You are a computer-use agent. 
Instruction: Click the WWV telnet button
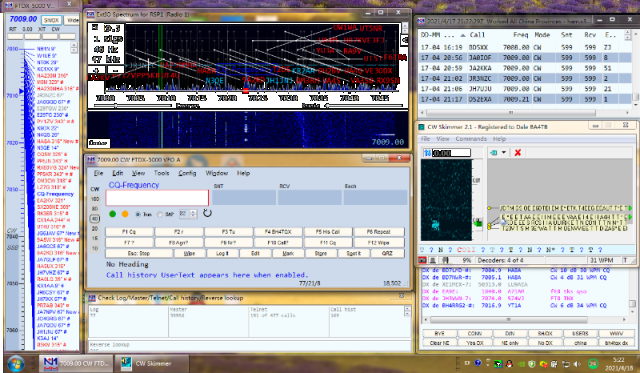coord(616,333)
